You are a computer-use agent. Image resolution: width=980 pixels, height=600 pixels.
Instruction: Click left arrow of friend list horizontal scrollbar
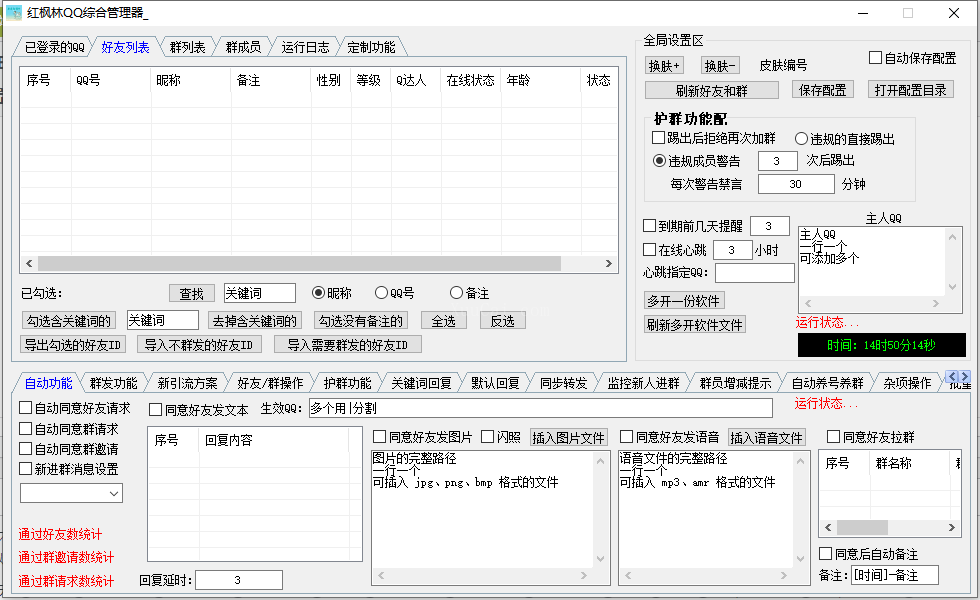(x=30, y=264)
